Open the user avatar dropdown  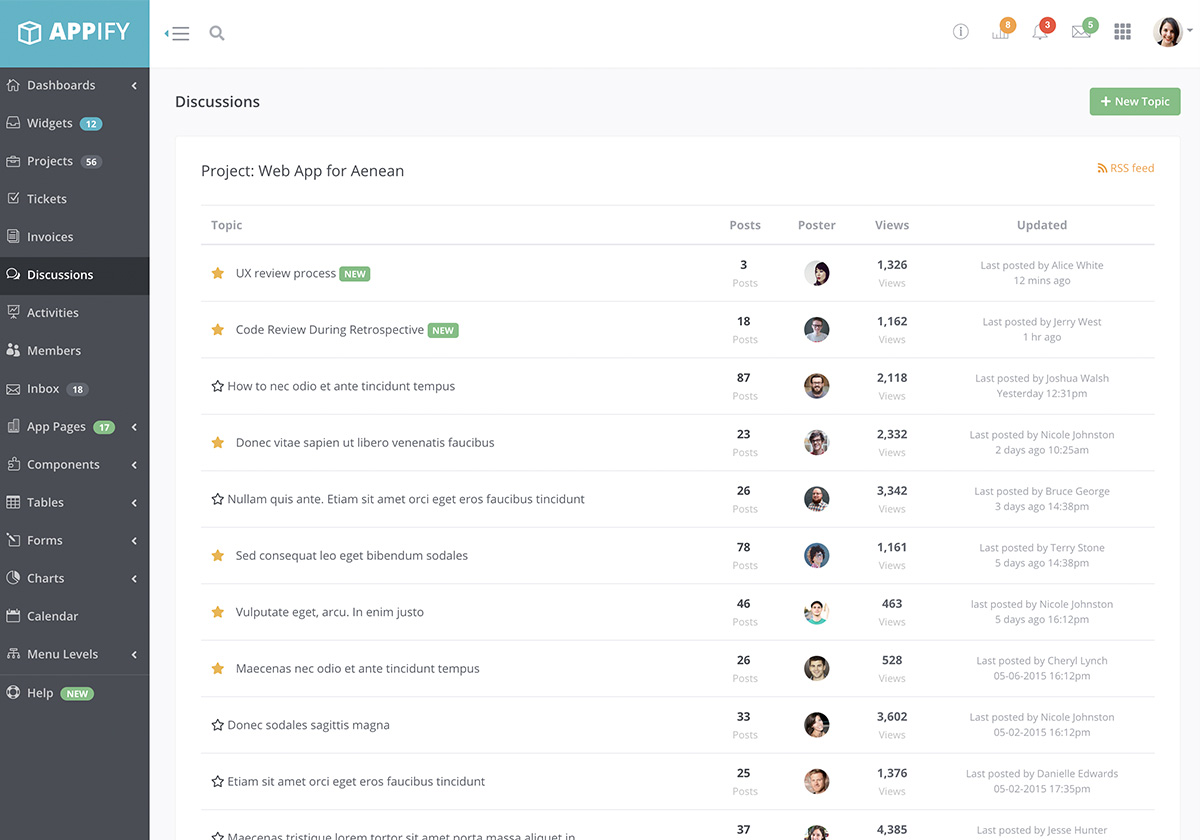coord(1170,32)
